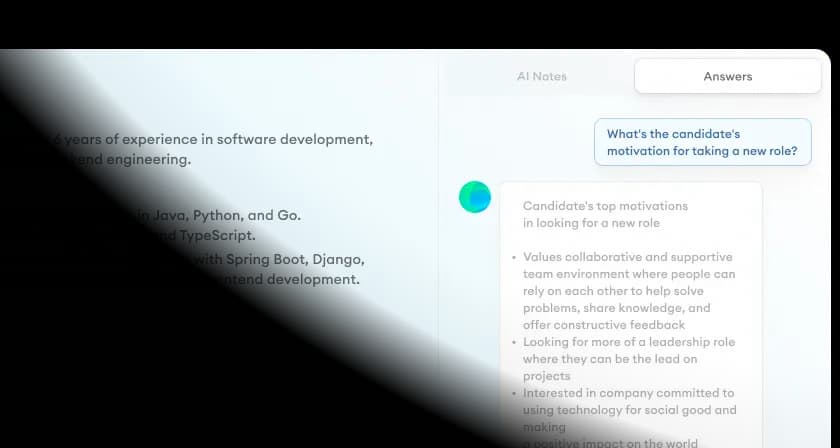Click the teal AI assistant avatar icon
The image size is (840, 448).
click(x=475, y=197)
